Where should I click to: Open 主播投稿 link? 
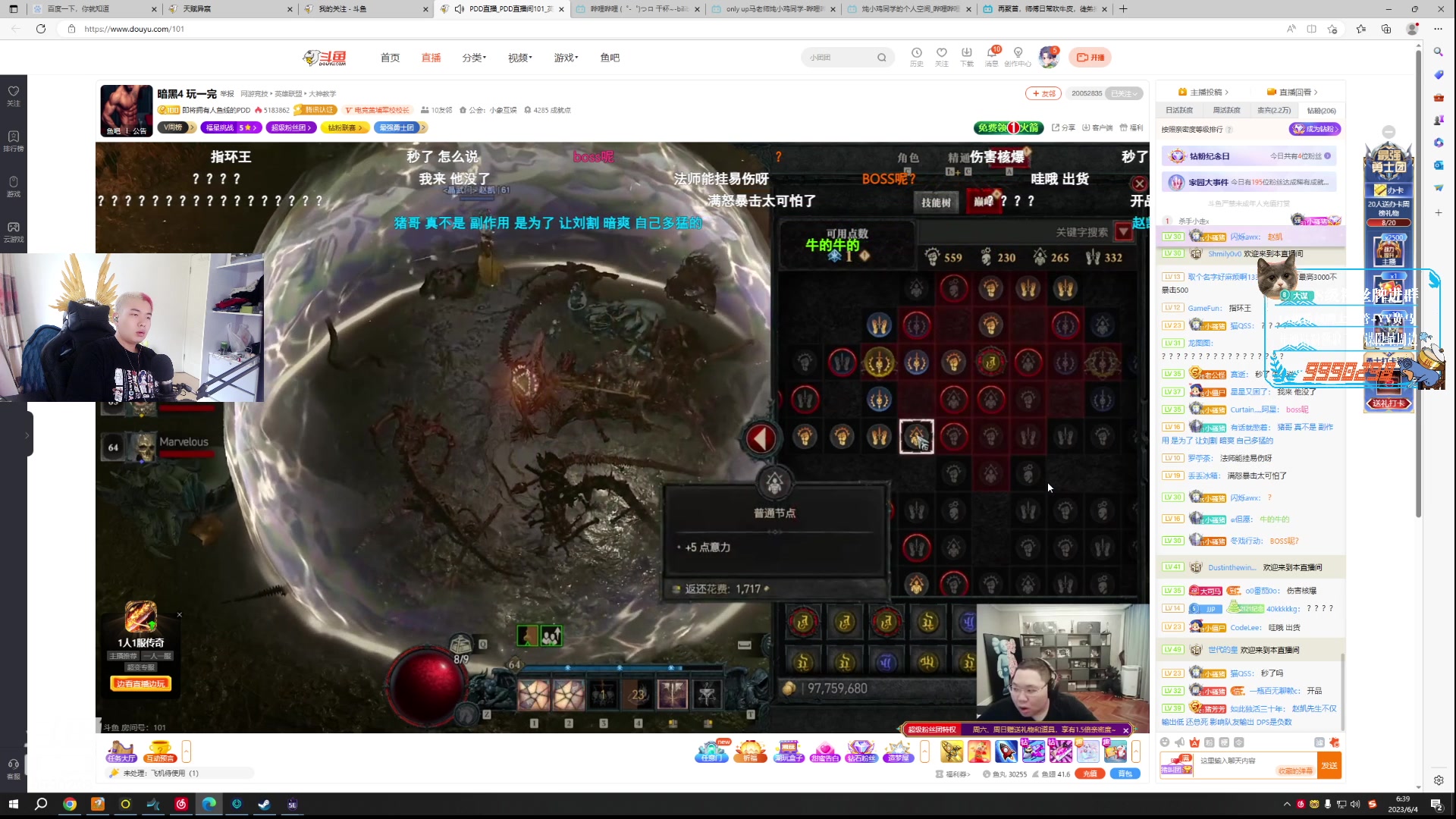pos(1203,93)
